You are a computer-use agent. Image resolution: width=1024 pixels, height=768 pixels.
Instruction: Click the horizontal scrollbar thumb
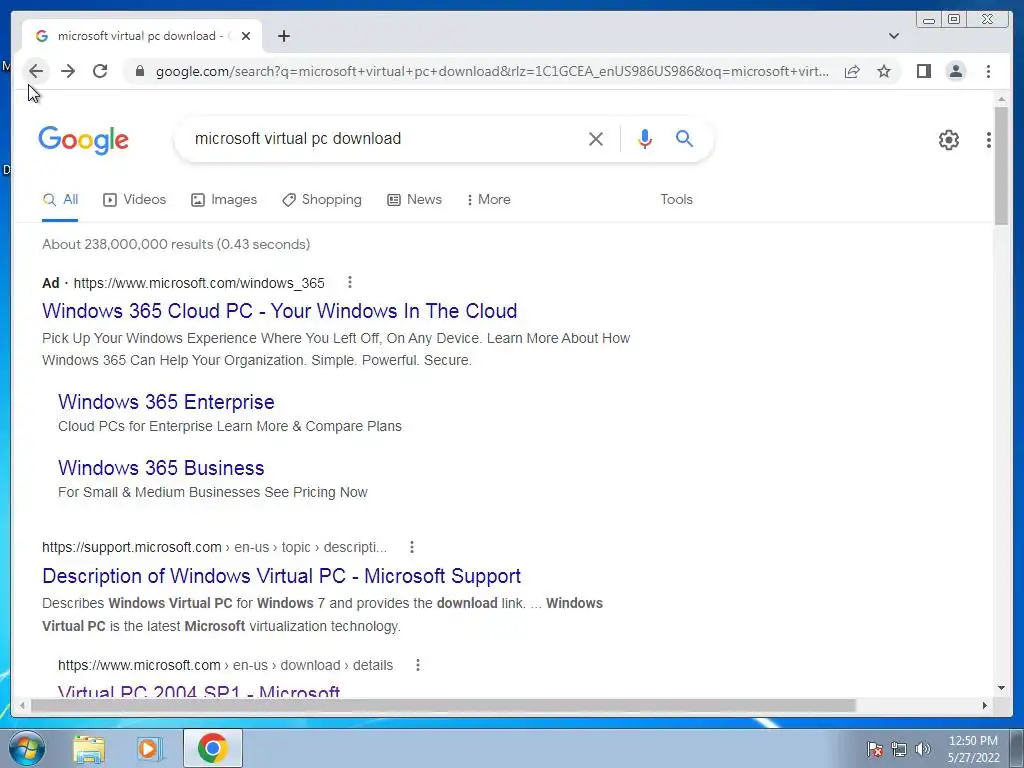pos(443,705)
